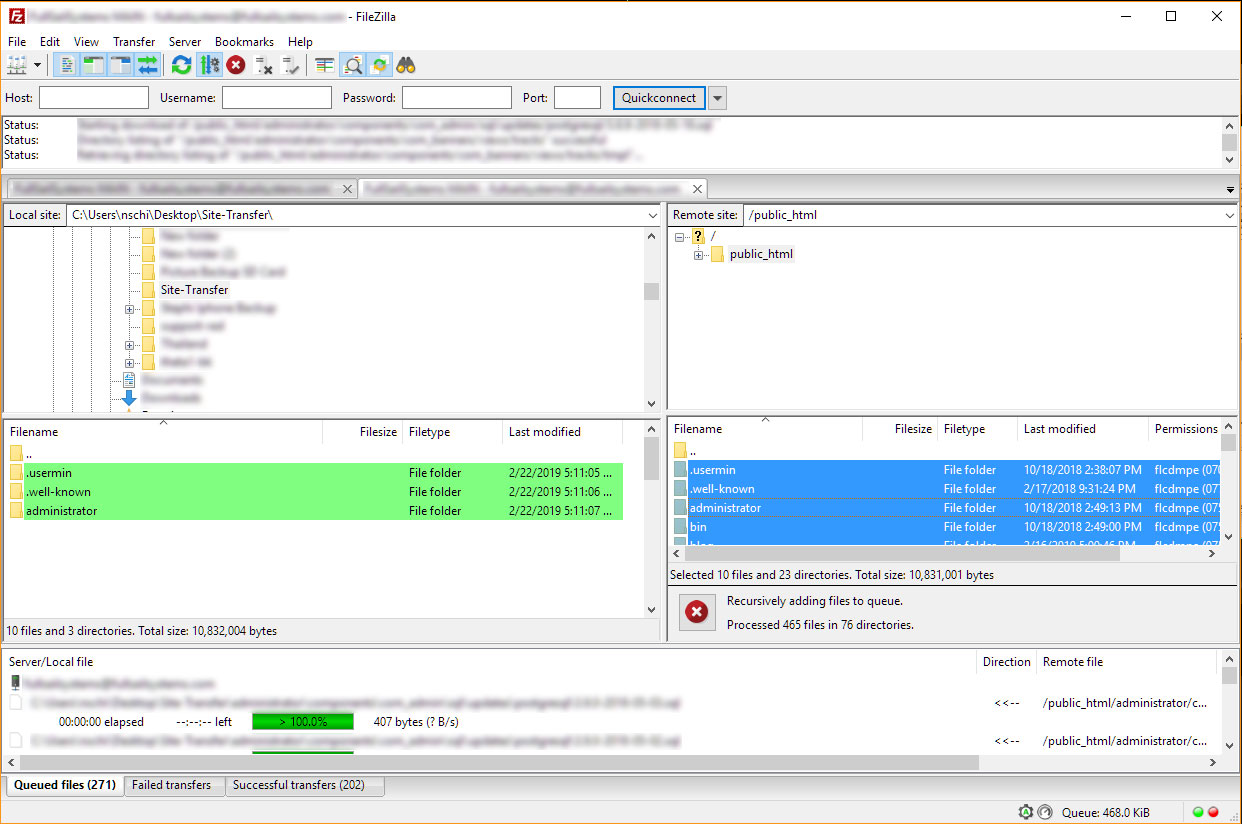Screen dimensions: 1242x824
Task: Sort remote list by Filetype column
Action: click(977, 429)
